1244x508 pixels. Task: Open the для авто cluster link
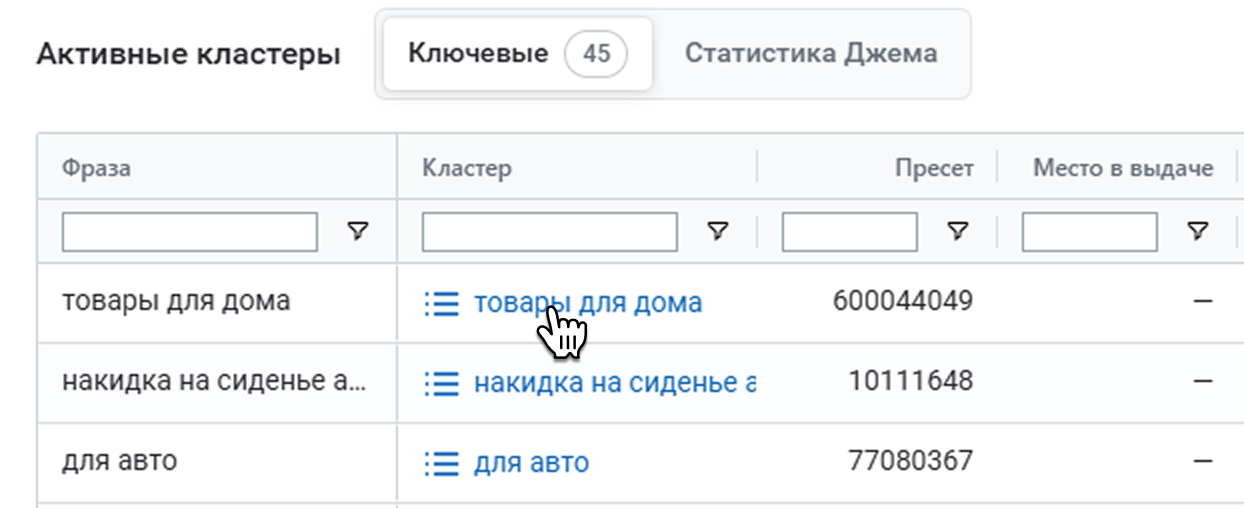point(531,463)
